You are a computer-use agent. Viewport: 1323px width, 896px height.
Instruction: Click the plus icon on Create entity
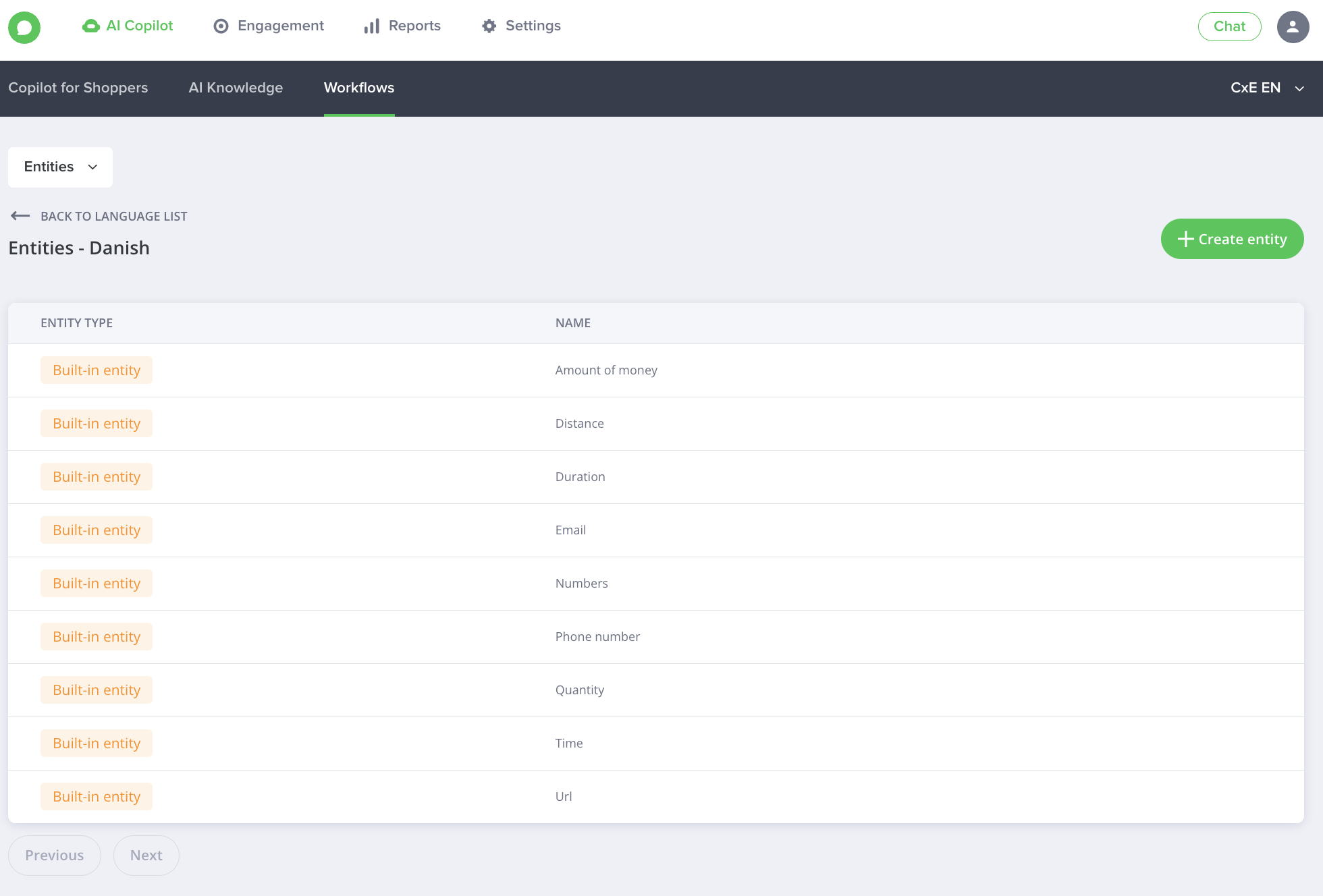click(x=1185, y=239)
